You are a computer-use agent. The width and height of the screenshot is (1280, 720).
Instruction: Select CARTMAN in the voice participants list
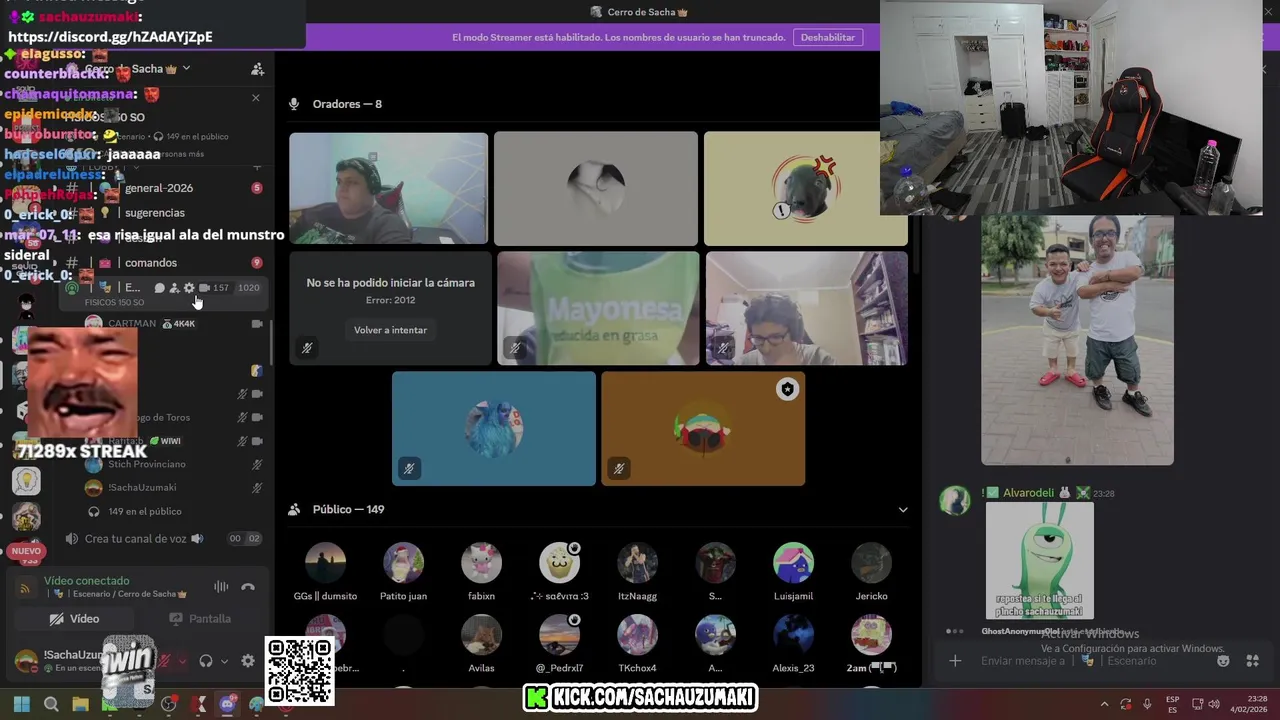pyautogui.click(x=170, y=324)
